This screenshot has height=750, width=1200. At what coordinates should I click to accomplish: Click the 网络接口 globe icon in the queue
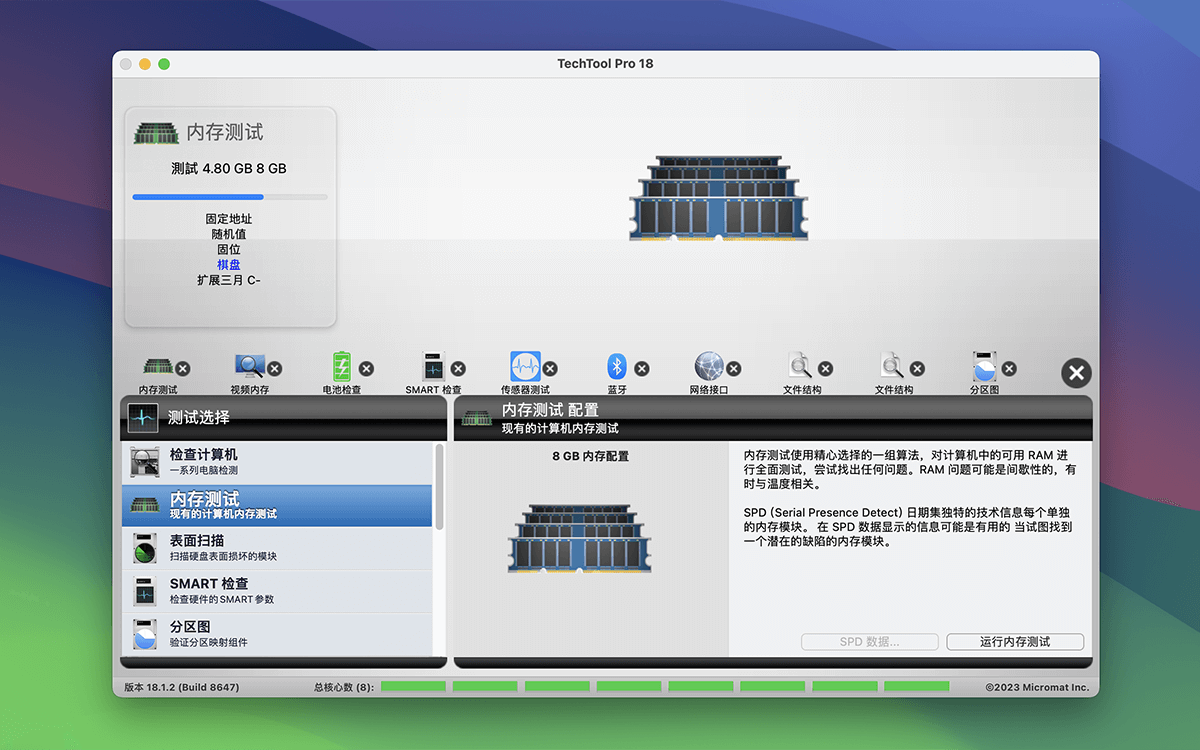(709, 367)
